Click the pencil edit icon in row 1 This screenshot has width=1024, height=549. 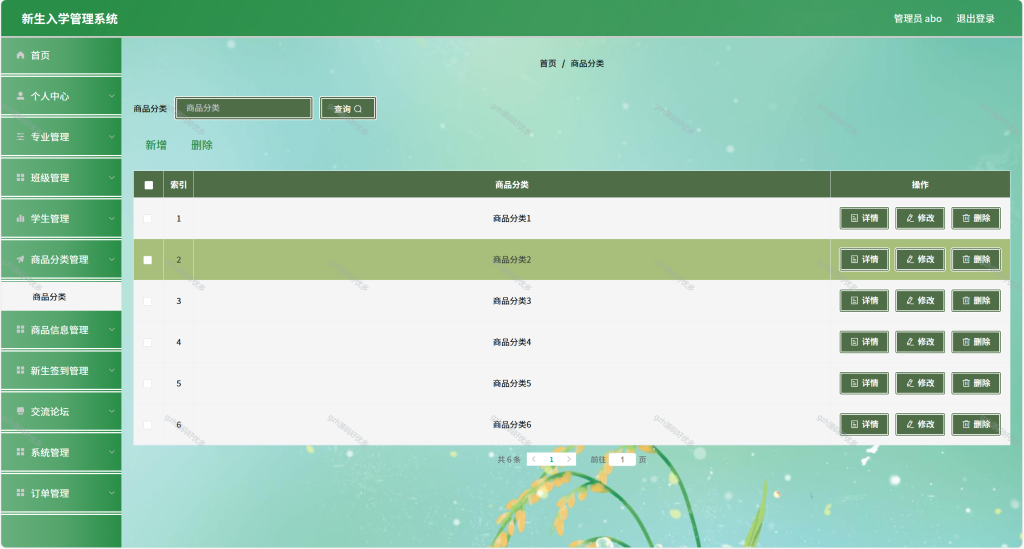910,218
